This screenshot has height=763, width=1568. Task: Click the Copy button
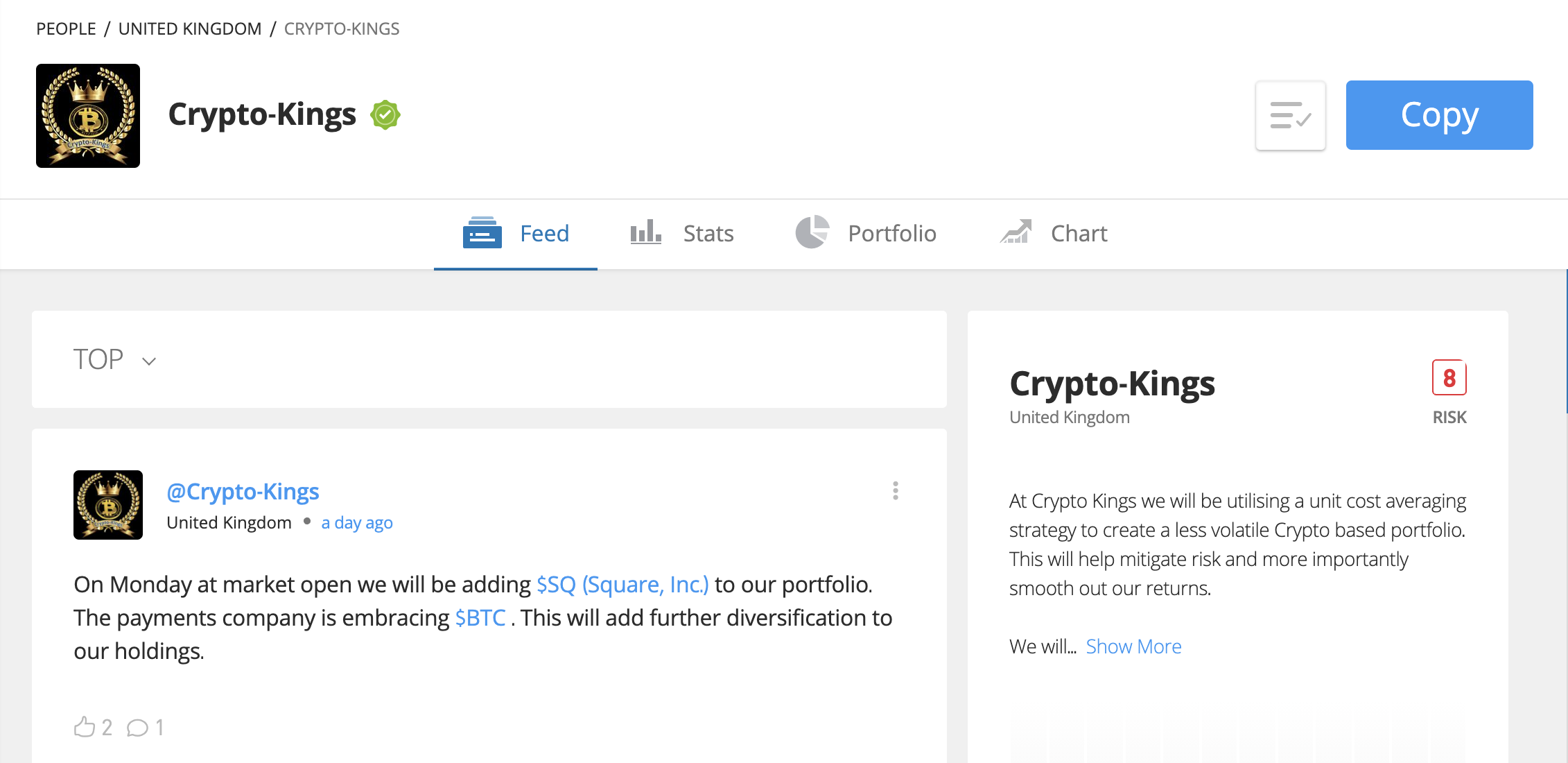pyautogui.click(x=1439, y=115)
